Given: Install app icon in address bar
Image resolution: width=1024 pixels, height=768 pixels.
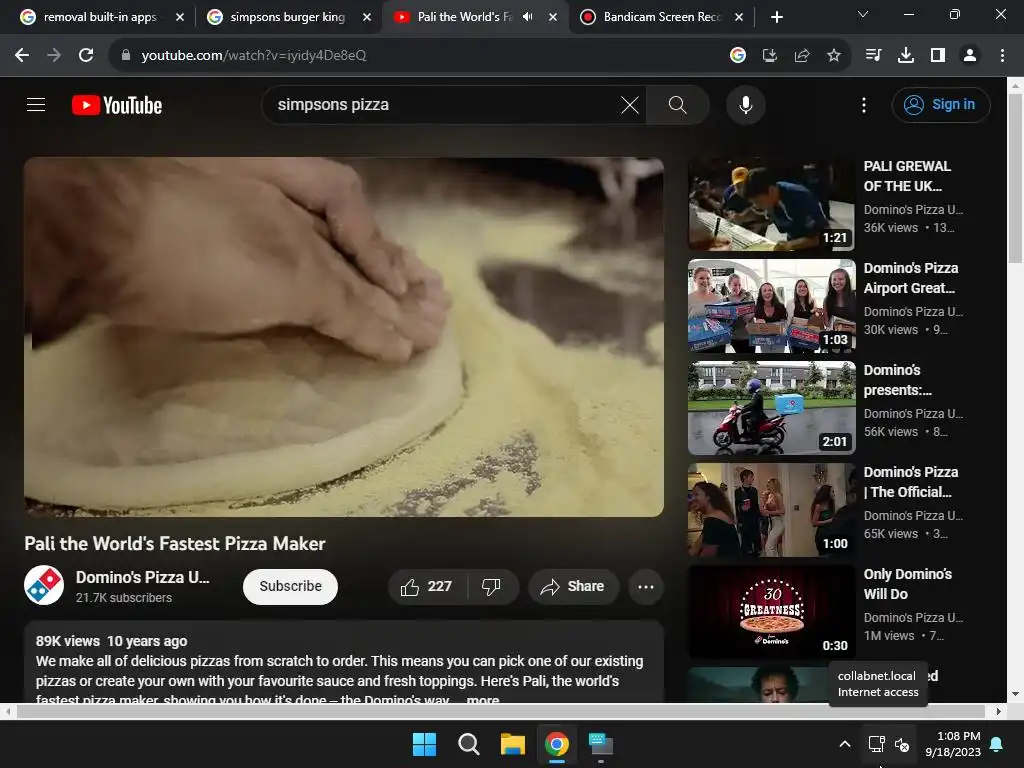Looking at the screenshot, I should click(x=770, y=56).
